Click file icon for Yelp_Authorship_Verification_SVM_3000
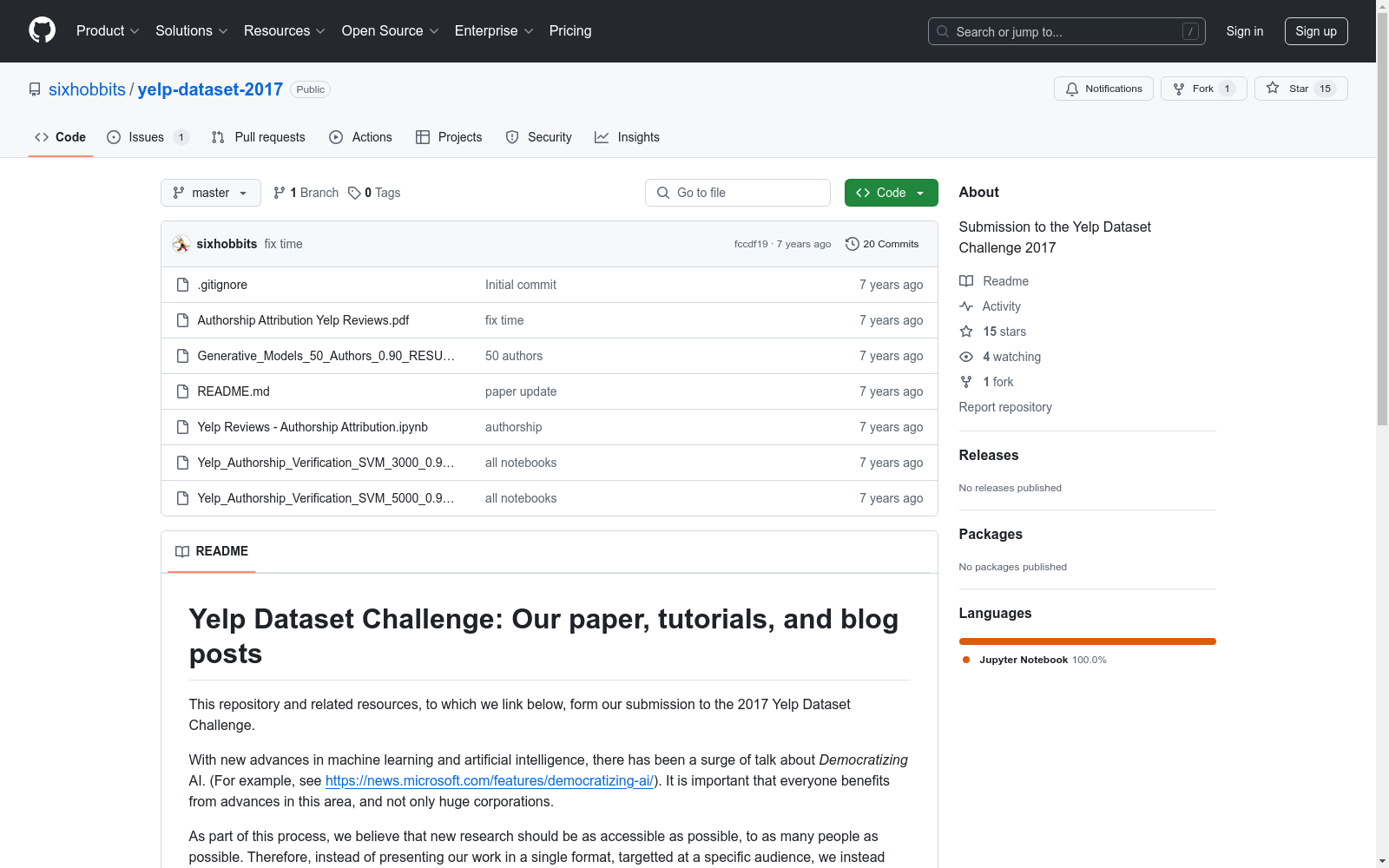 click(182, 463)
